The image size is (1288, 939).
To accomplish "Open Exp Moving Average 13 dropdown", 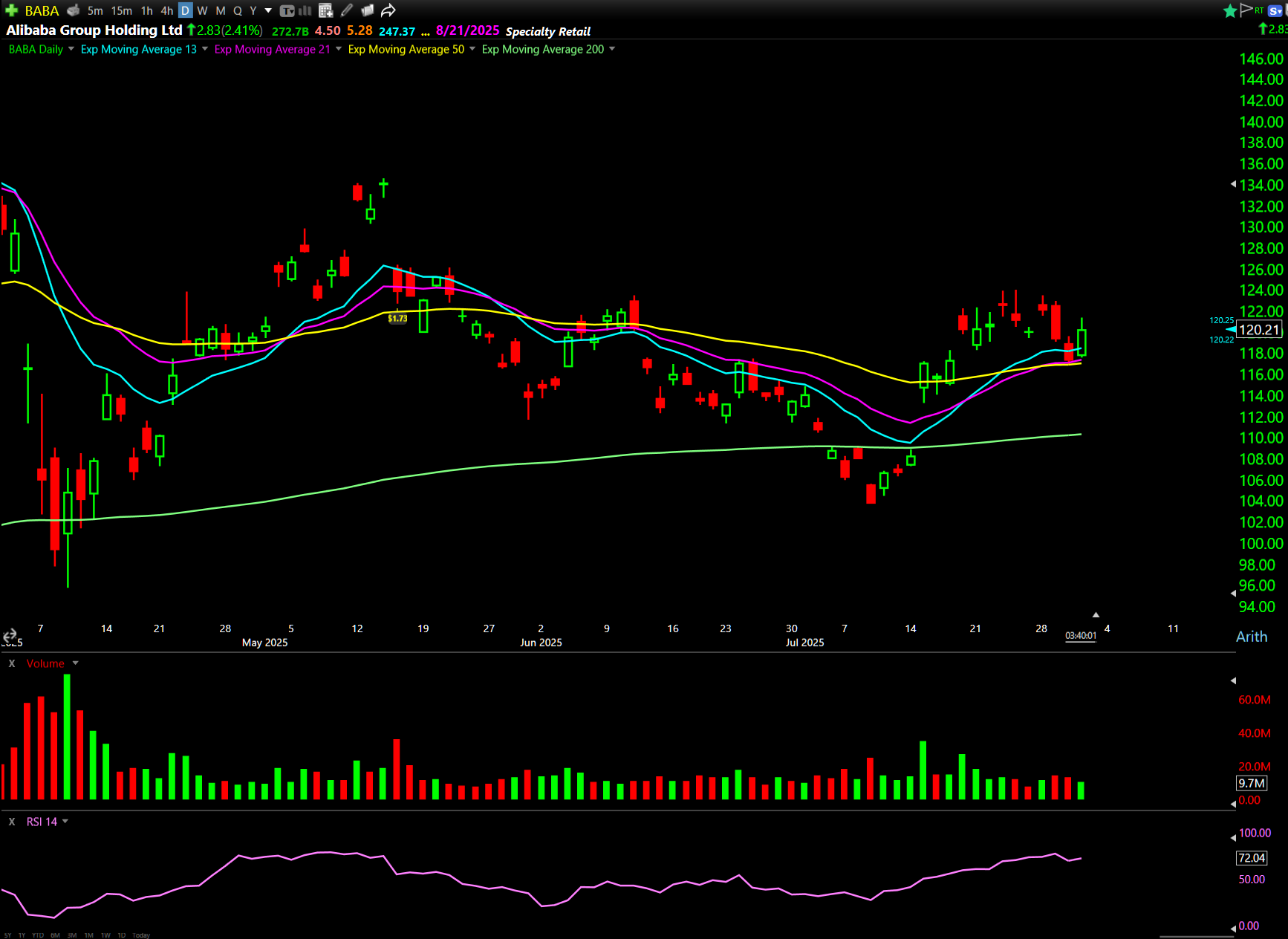I will (x=205, y=49).
